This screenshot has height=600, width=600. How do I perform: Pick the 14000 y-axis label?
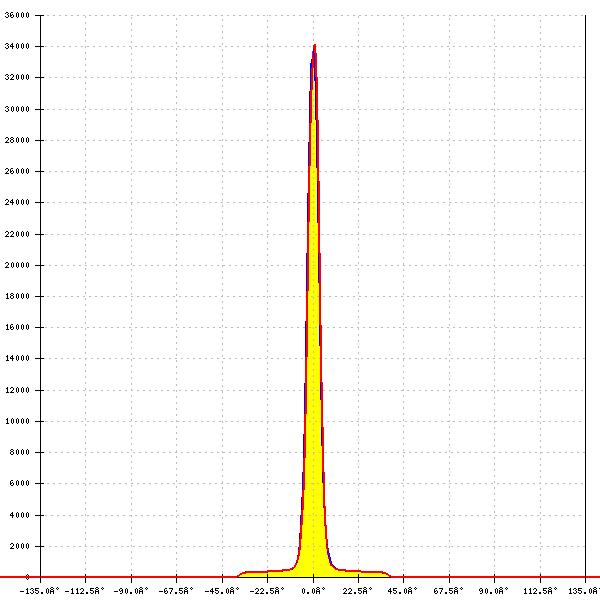(17, 358)
